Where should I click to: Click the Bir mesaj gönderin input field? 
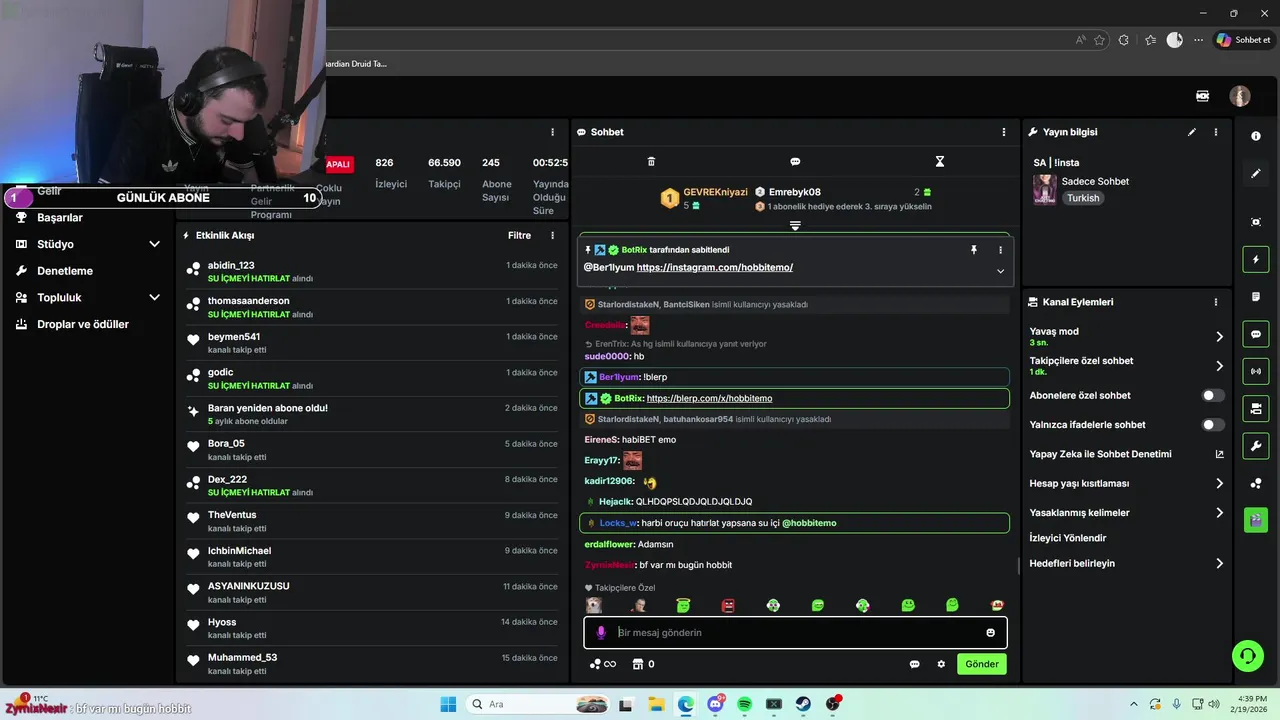(x=796, y=633)
